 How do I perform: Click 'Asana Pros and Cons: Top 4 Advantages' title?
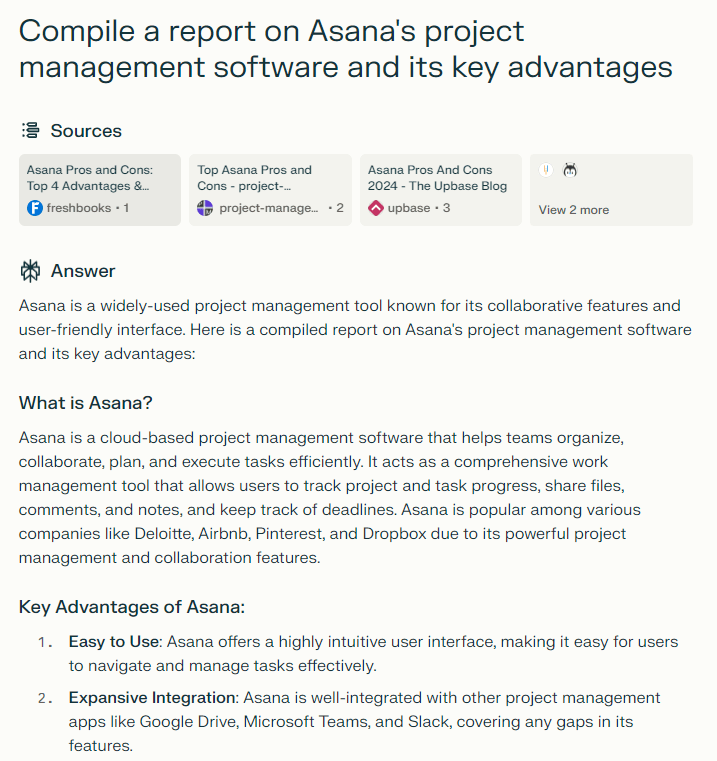[90, 178]
